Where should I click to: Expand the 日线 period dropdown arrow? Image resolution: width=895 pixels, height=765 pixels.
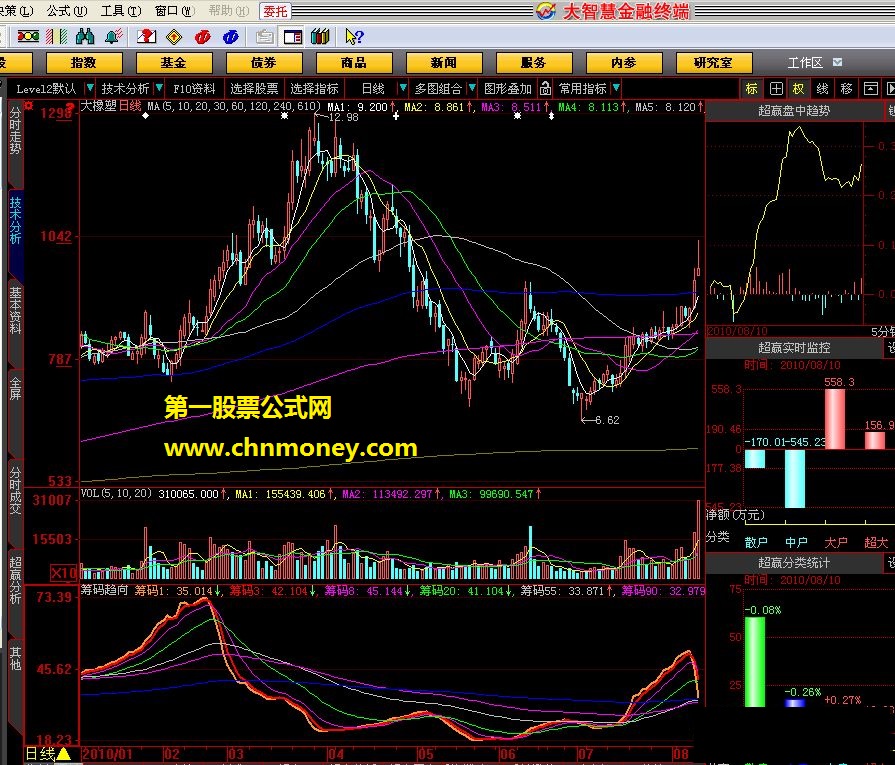coord(402,88)
